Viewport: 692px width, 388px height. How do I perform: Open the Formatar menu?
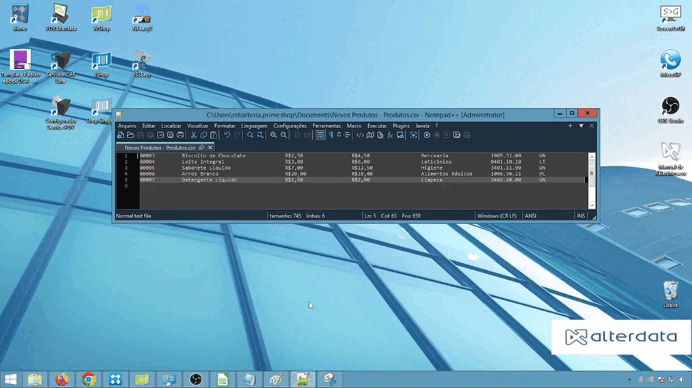click(x=225, y=126)
